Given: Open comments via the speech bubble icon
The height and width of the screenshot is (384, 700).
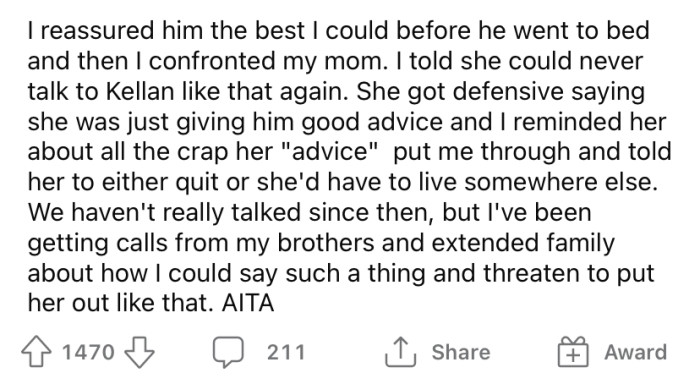Looking at the screenshot, I should [x=228, y=352].
